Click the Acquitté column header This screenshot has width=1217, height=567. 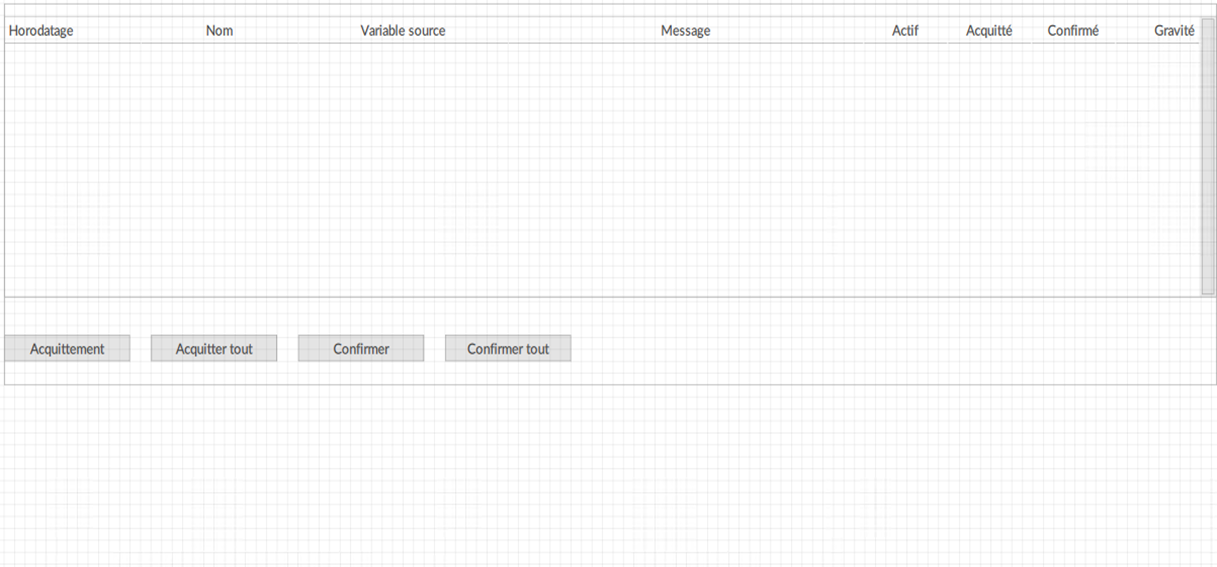pyautogui.click(x=989, y=31)
